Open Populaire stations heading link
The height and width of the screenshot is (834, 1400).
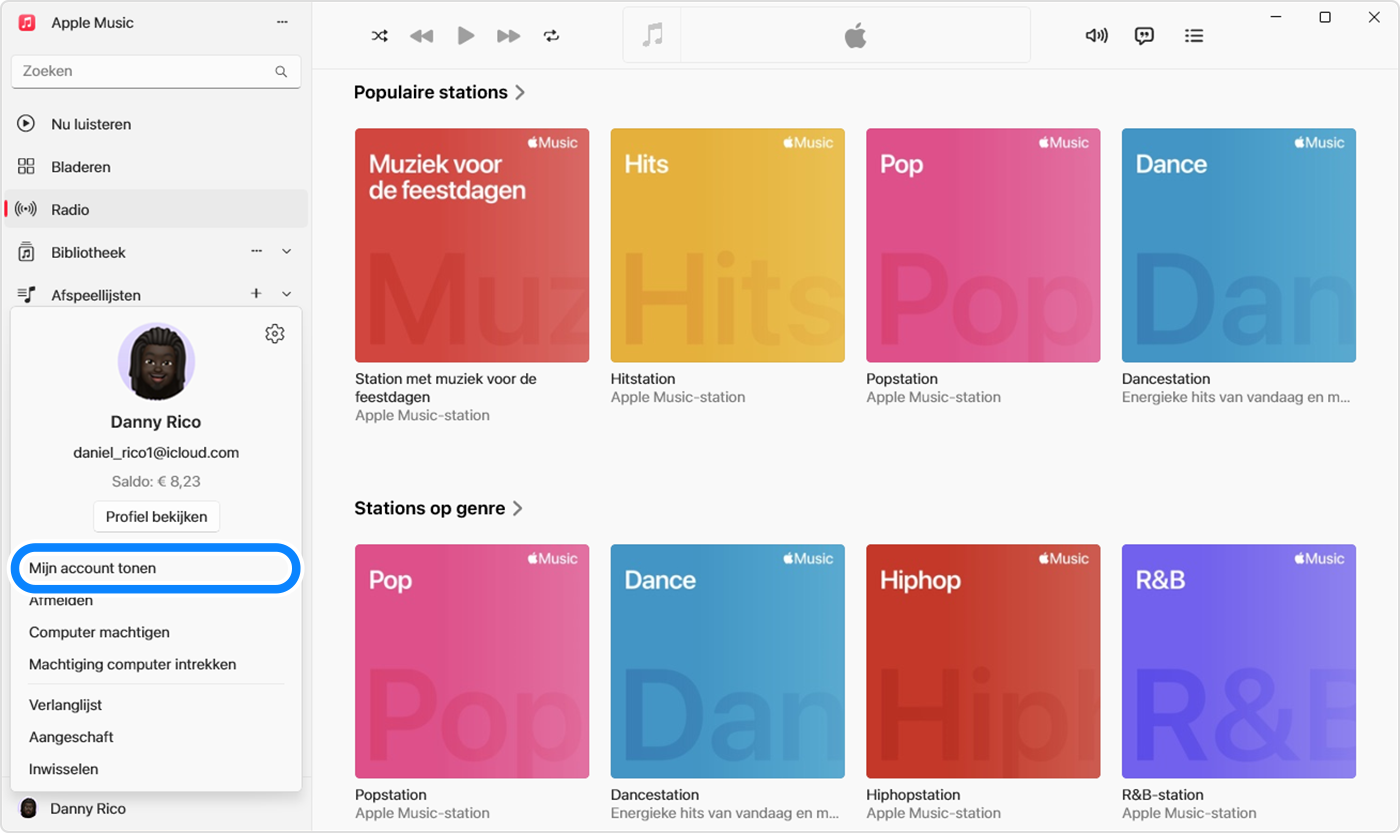click(x=440, y=92)
